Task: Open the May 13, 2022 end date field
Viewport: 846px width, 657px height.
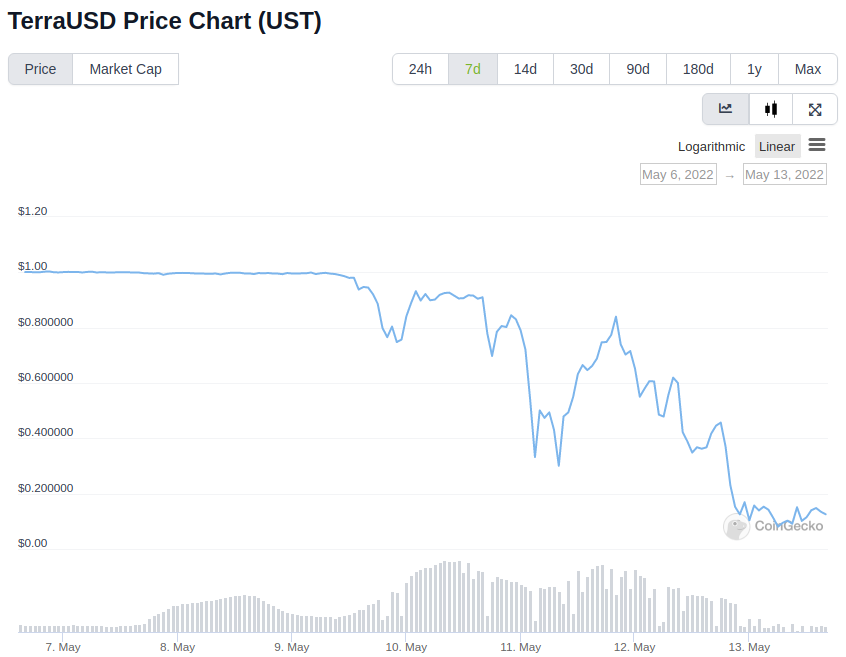Action: tap(784, 174)
